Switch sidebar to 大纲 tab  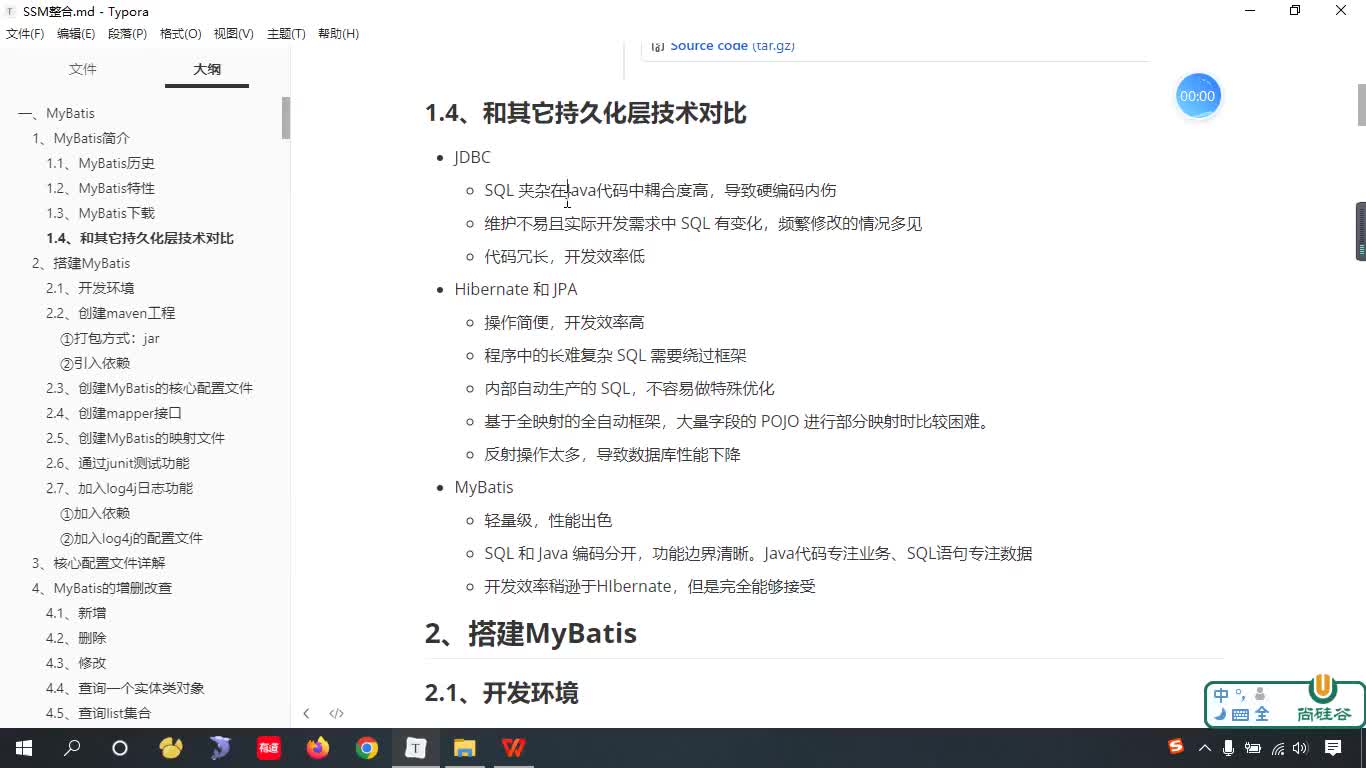207,69
